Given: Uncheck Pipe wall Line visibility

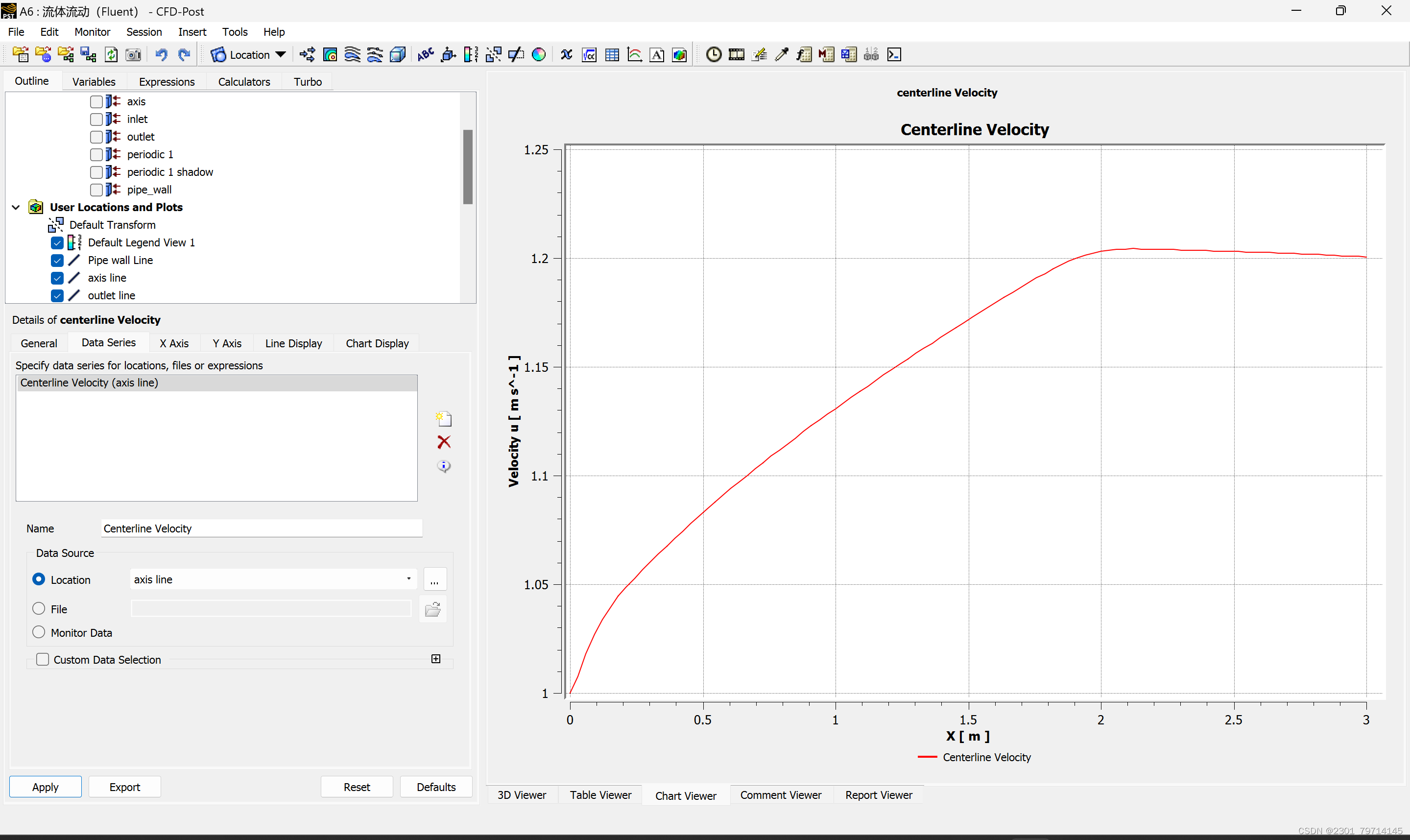Looking at the screenshot, I should (x=57, y=261).
